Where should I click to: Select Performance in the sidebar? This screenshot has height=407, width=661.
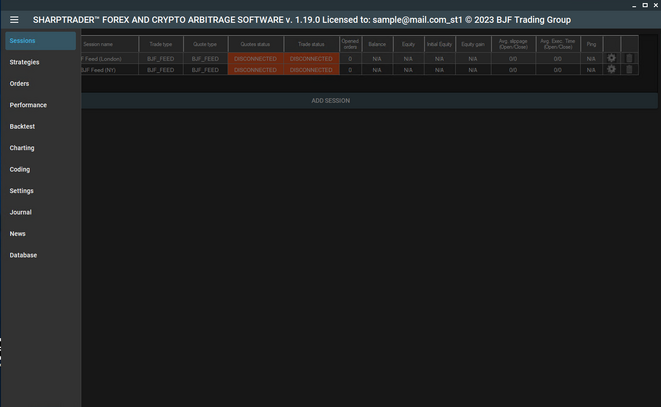click(x=40, y=105)
